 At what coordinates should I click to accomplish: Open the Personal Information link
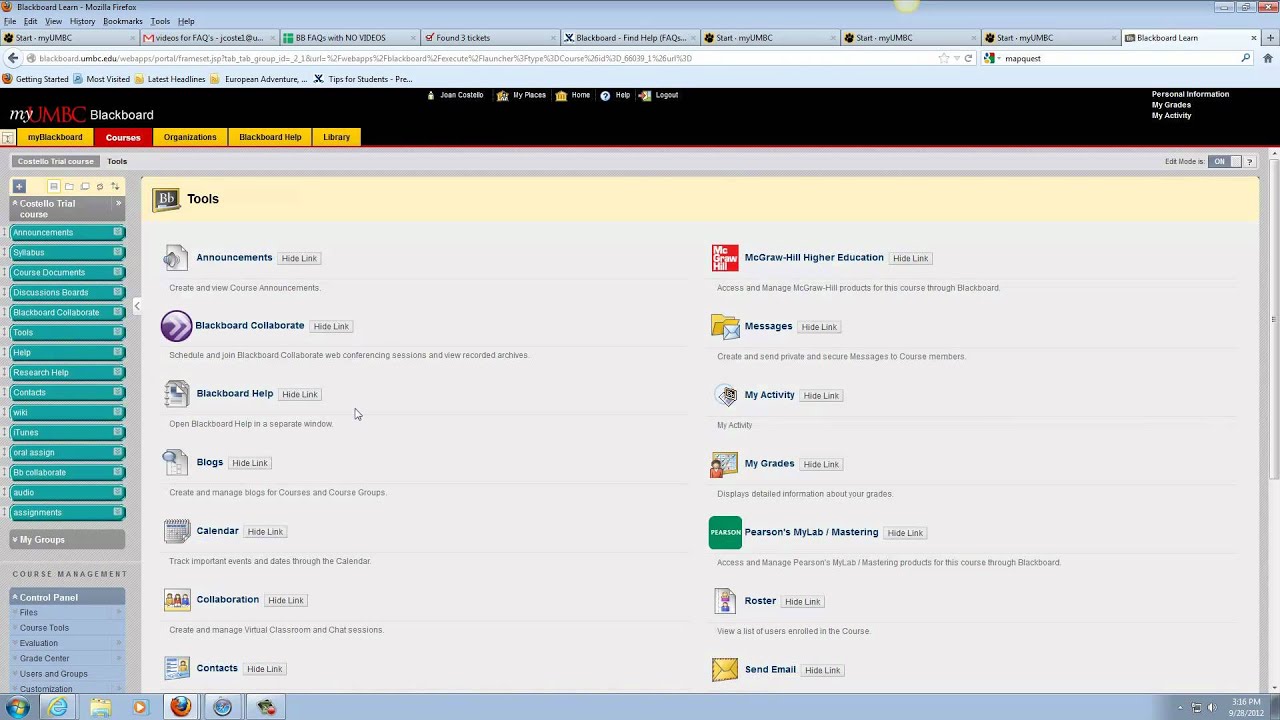[1190, 94]
